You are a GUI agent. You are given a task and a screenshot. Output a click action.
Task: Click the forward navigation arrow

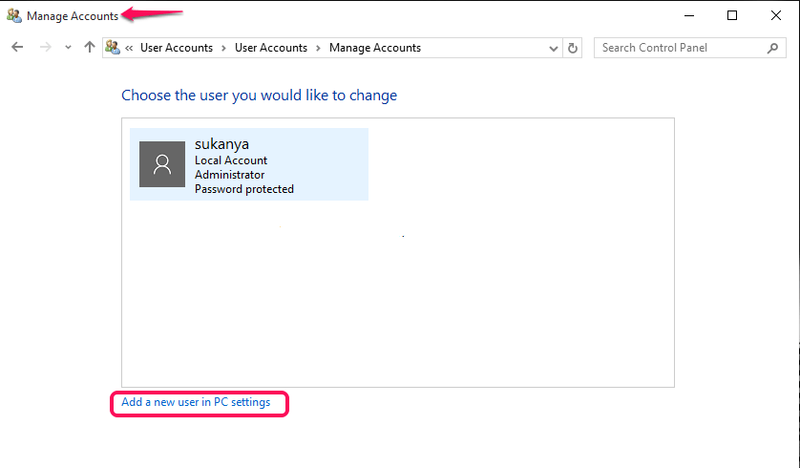[x=45, y=47]
